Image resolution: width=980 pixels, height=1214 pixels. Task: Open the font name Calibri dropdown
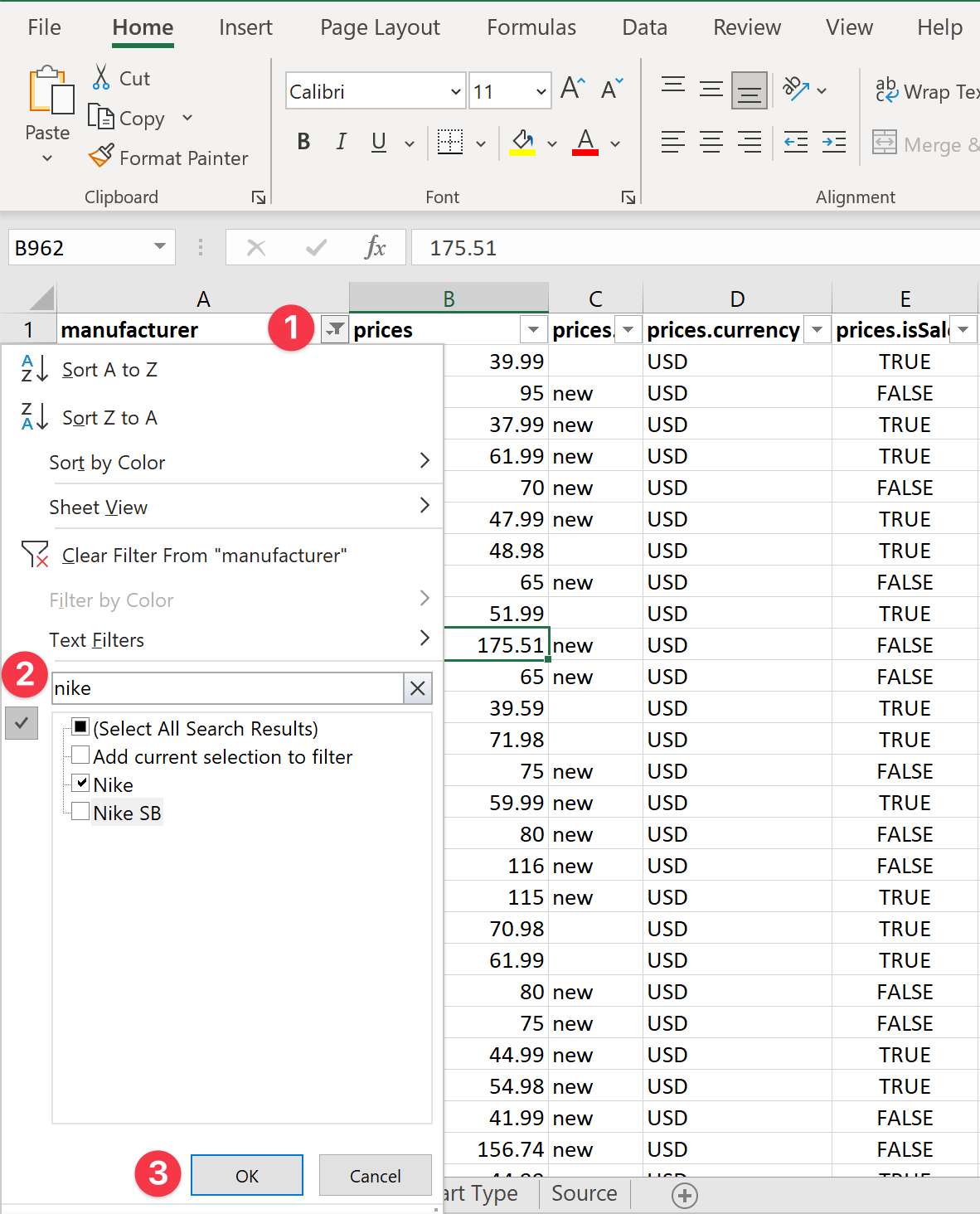[x=455, y=92]
